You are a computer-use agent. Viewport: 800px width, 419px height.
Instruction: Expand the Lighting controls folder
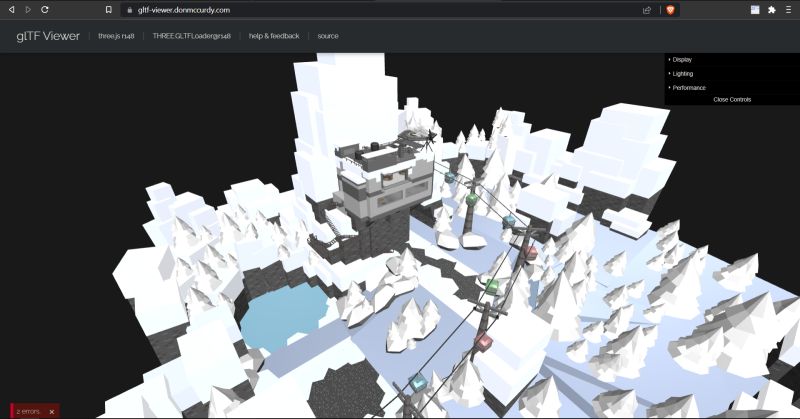tap(732, 73)
